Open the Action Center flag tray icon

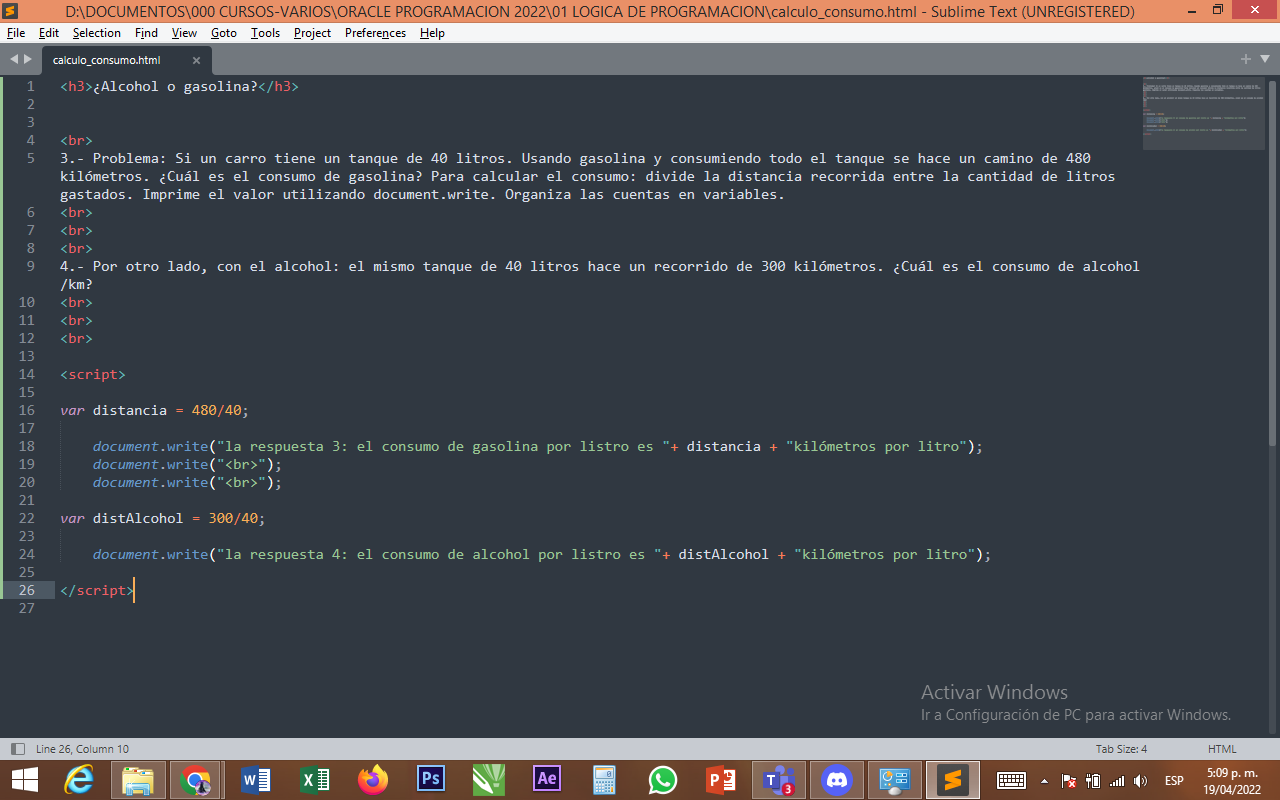(1068, 780)
